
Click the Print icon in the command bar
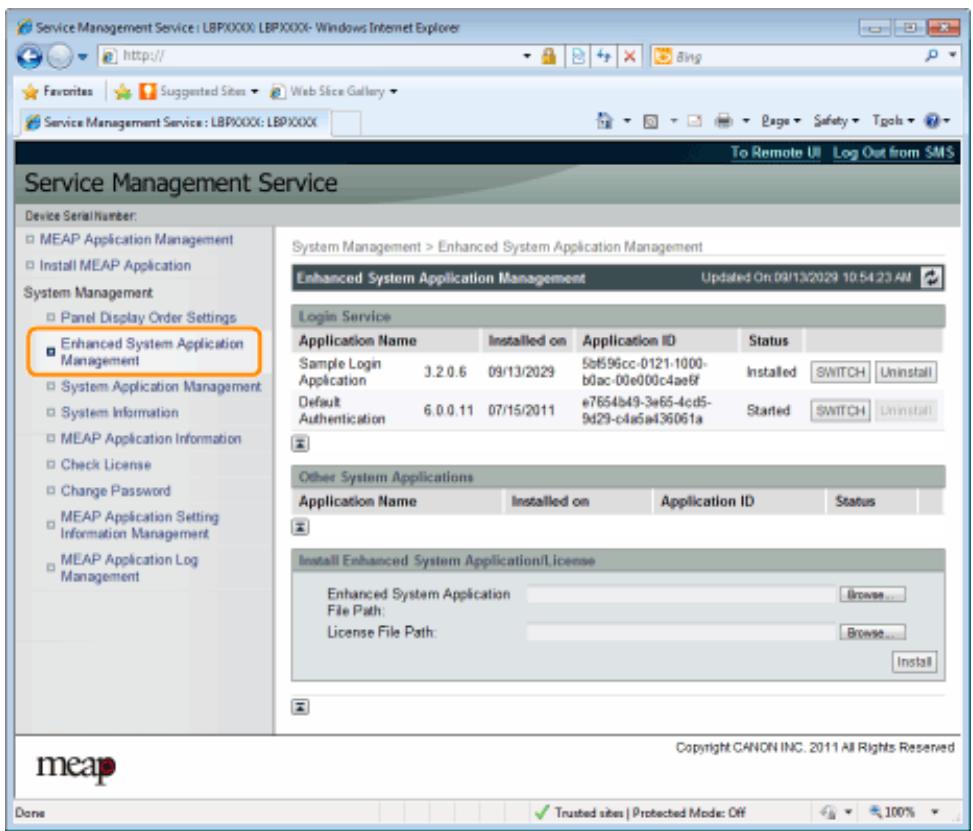coord(723,121)
